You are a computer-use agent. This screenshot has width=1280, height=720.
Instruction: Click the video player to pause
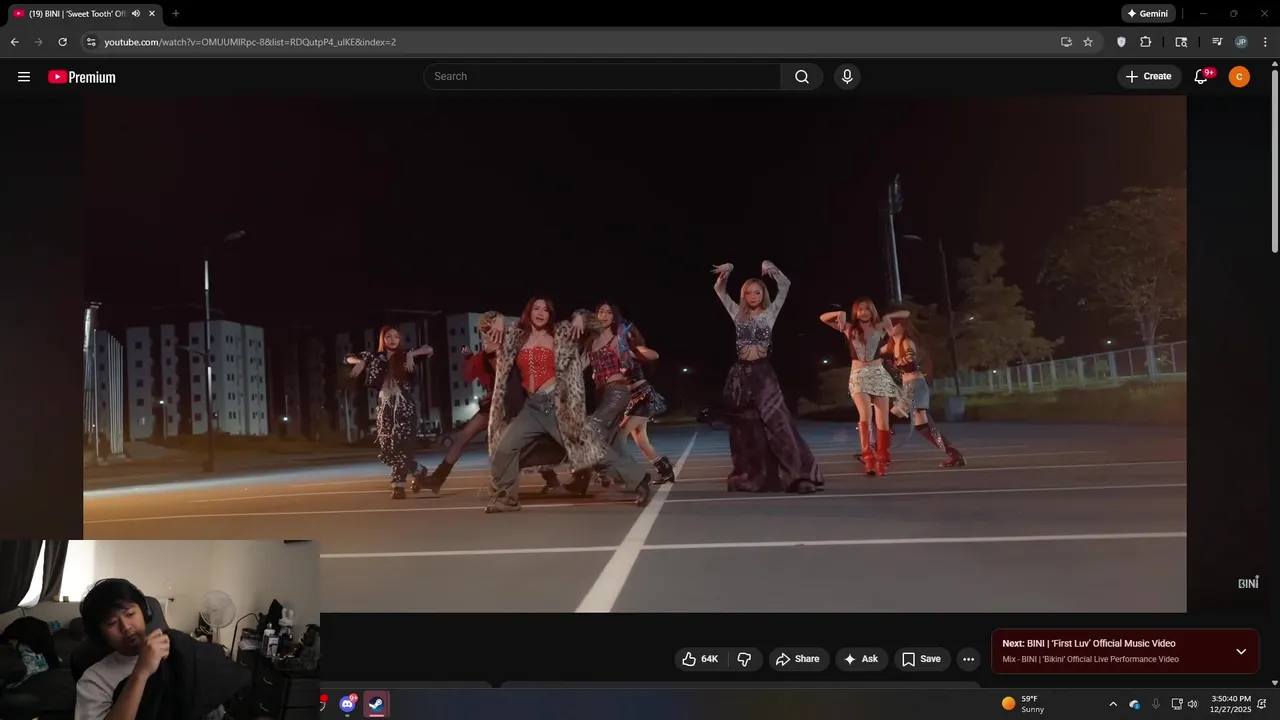[x=635, y=354]
